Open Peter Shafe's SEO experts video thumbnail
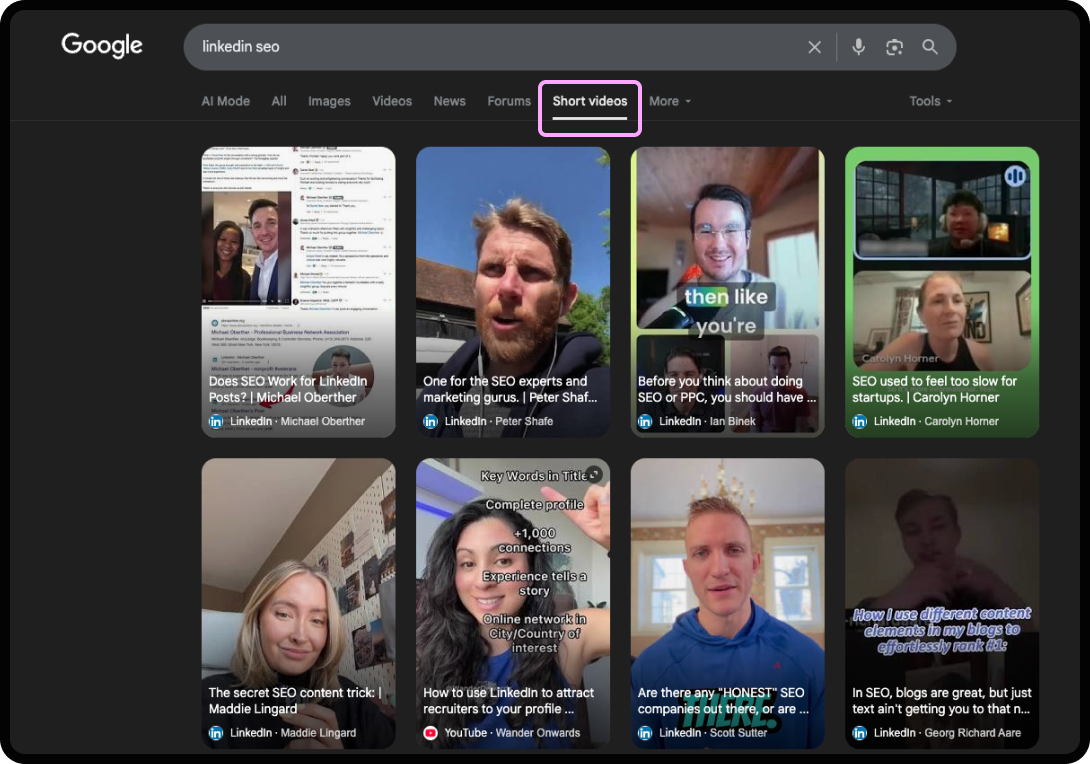 tap(512, 292)
